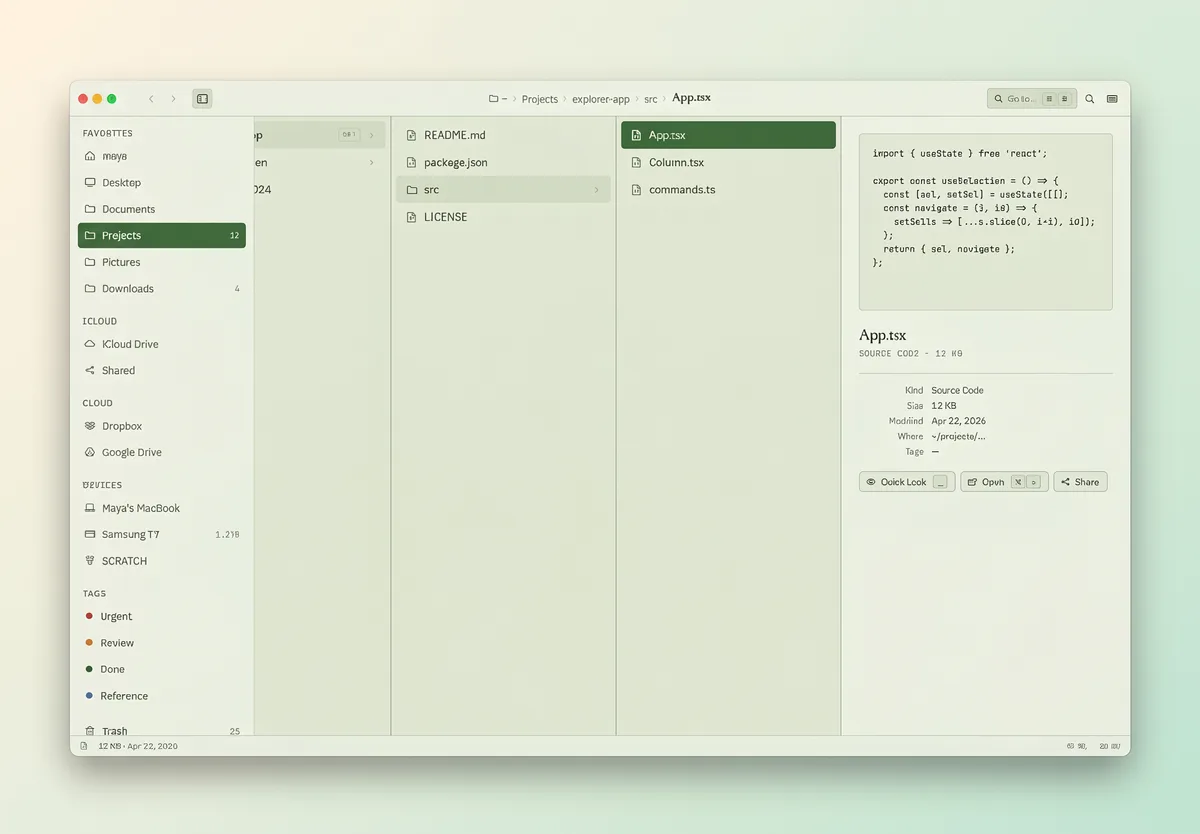The image size is (1200, 834).
Task: Select the LICENSE file
Action: tap(503, 217)
